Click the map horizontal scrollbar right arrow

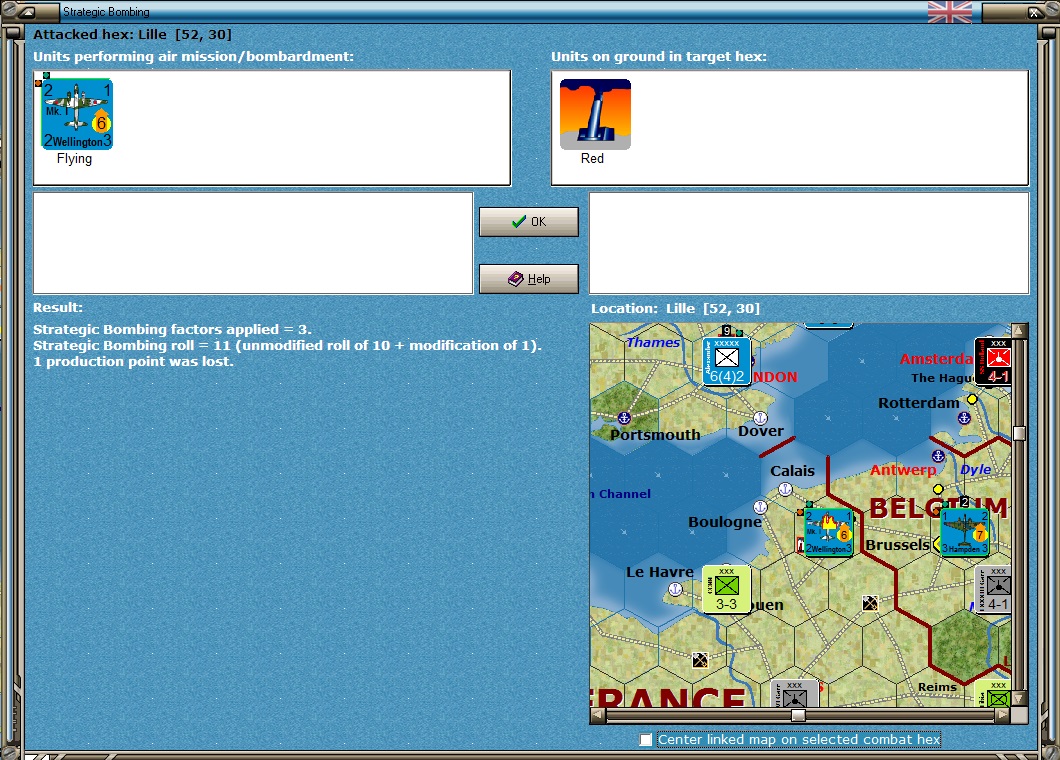1003,715
